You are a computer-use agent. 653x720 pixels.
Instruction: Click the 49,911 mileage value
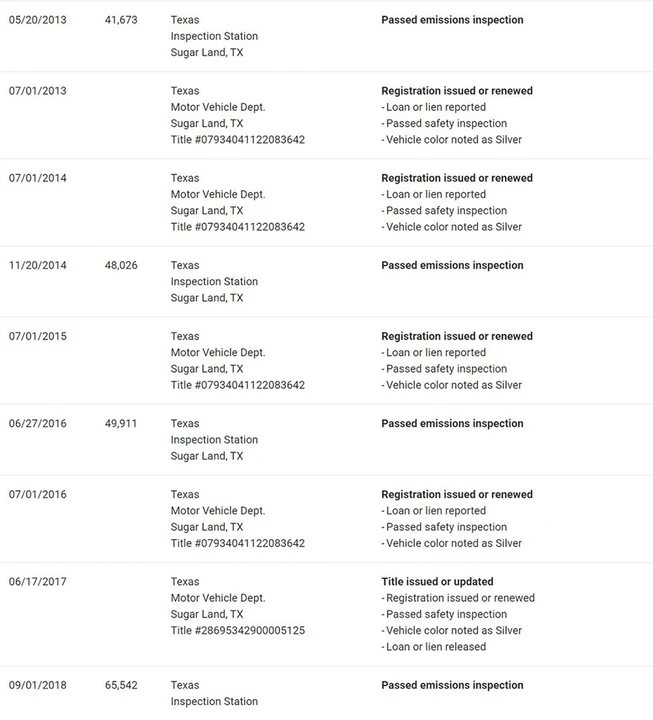click(121, 423)
